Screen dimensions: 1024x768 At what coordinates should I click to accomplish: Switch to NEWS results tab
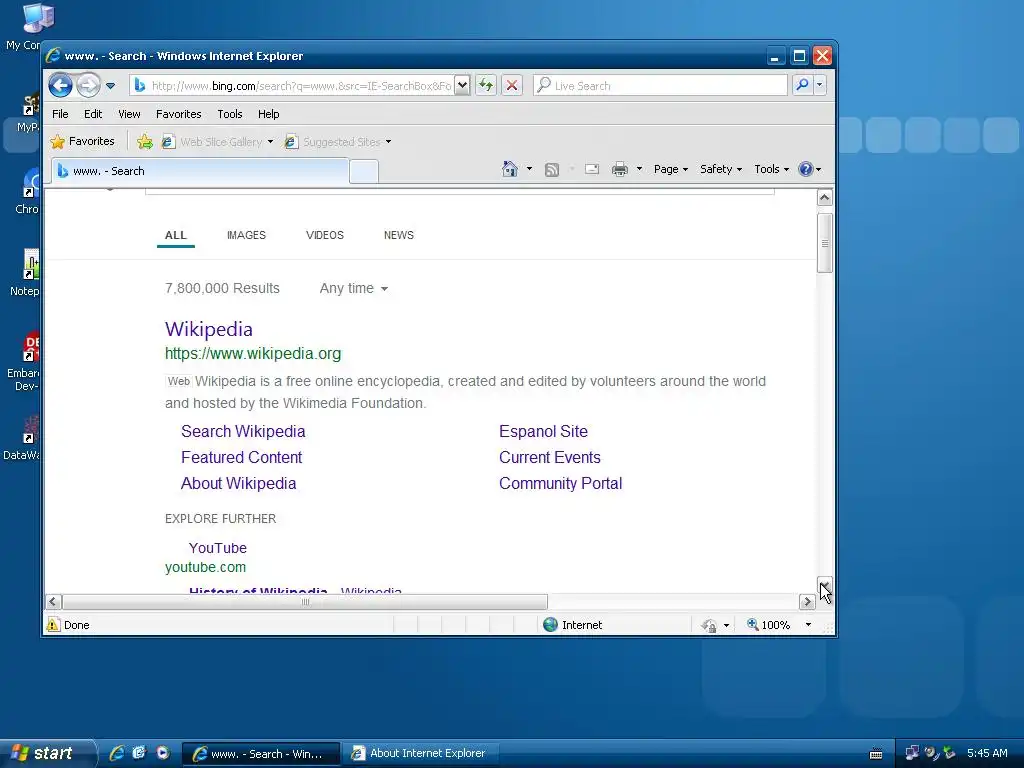pyautogui.click(x=398, y=235)
